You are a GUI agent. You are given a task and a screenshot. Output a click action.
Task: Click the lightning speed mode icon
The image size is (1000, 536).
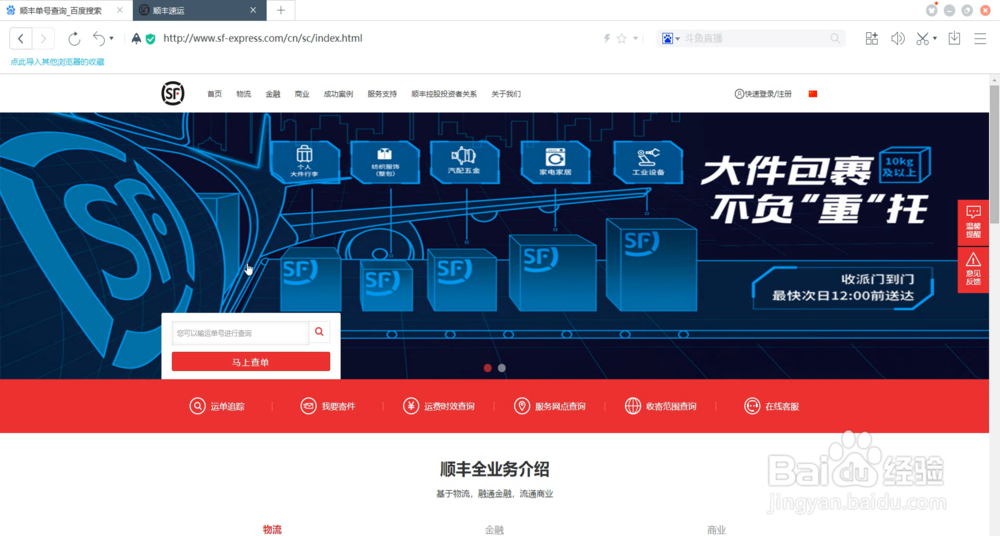[607, 38]
